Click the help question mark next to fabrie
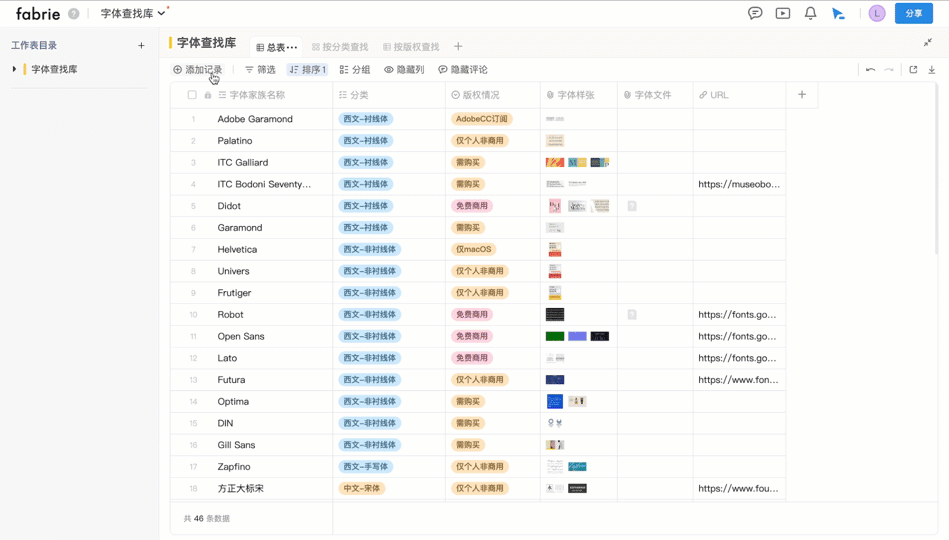Image resolution: width=949 pixels, height=540 pixels. 73,13
